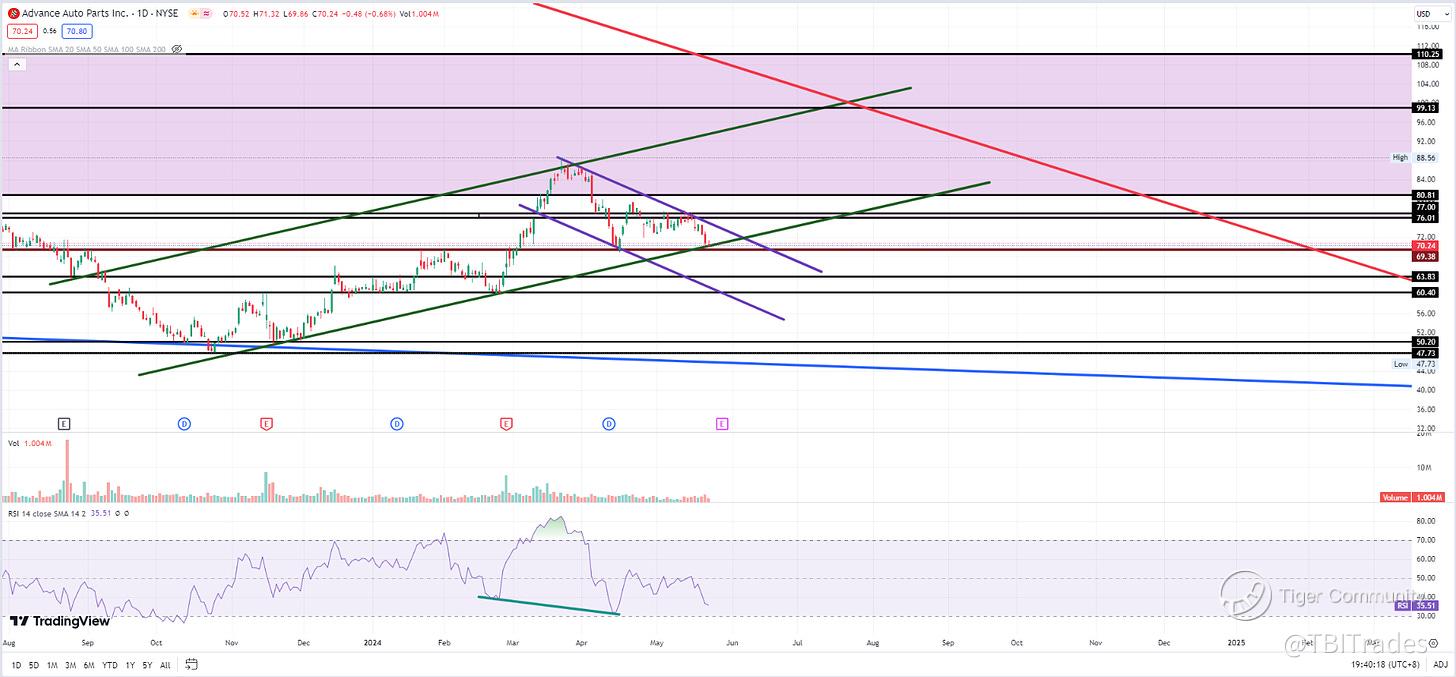The image size is (1456, 677).
Task: Collapse the indicator legend with chevron
Action: (16, 64)
